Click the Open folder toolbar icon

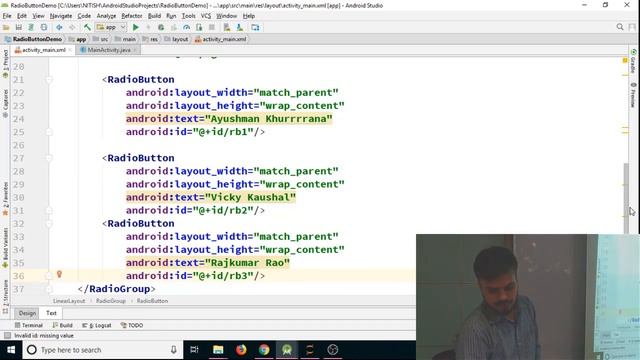6,27
